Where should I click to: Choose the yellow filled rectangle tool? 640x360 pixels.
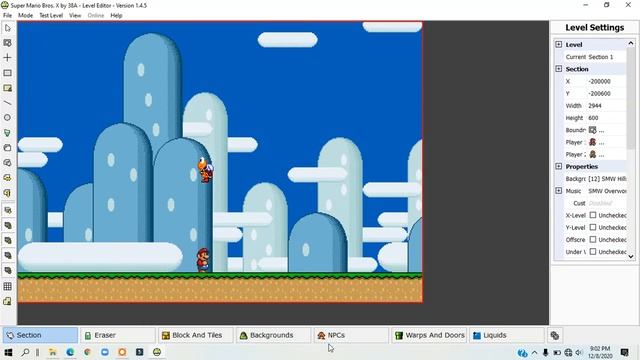[7, 88]
